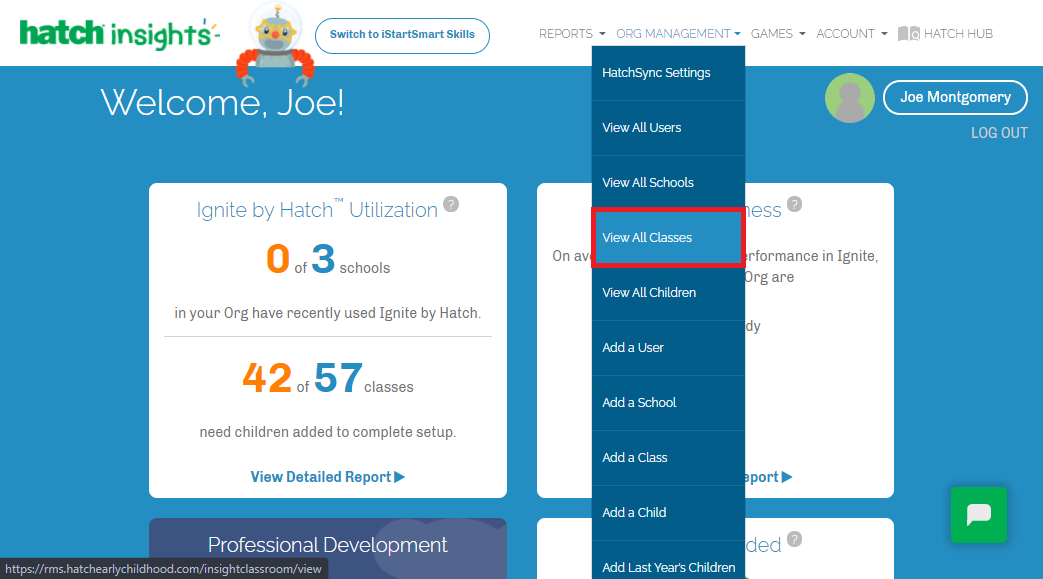Screen dimensions: 1043x579
Task: Click the LOG OUT link
Action: tap(998, 133)
